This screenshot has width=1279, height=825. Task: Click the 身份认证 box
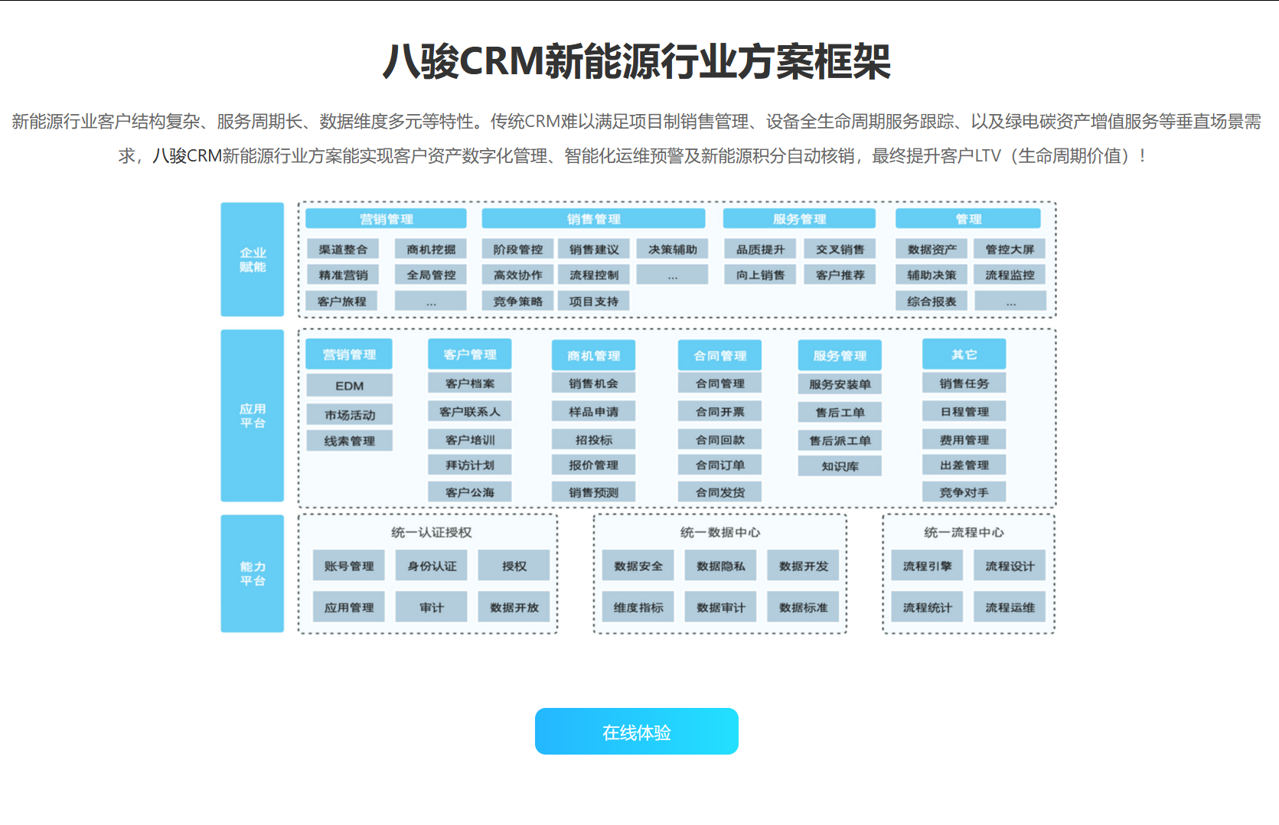click(x=431, y=566)
